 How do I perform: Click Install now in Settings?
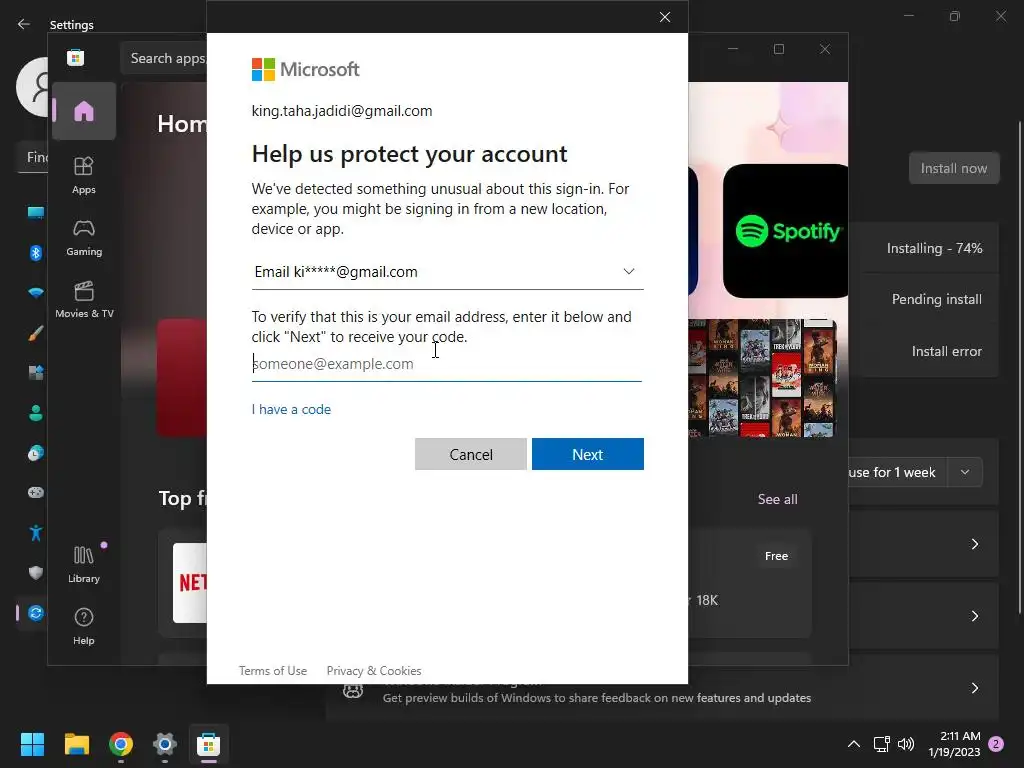pyautogui.click(x=953, y=168)
